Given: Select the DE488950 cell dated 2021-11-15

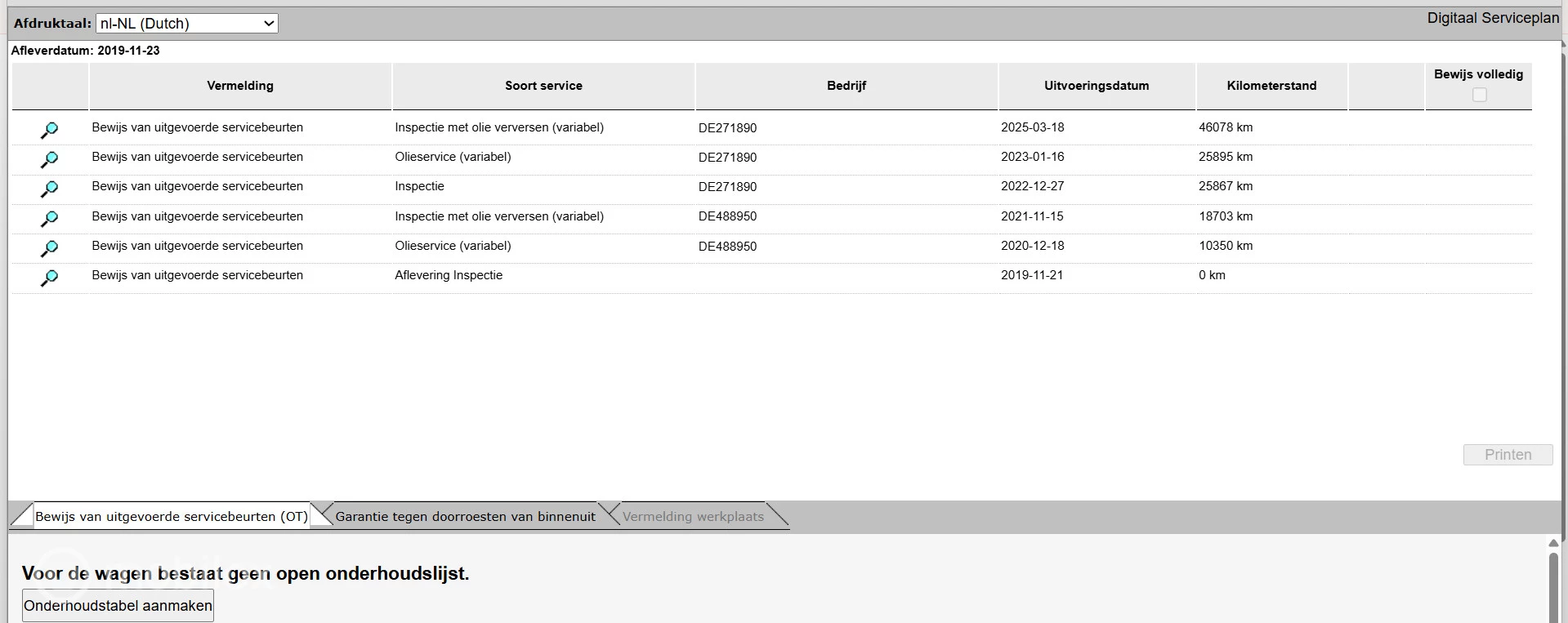Looking at the screenshot, I should coord(727,216).
